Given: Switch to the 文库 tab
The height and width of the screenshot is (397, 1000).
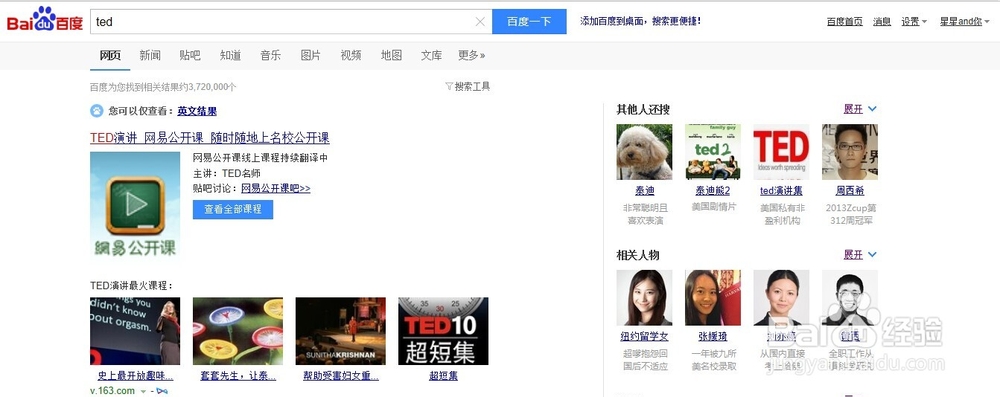Looking at the screenshot, I should pos(431,56).
